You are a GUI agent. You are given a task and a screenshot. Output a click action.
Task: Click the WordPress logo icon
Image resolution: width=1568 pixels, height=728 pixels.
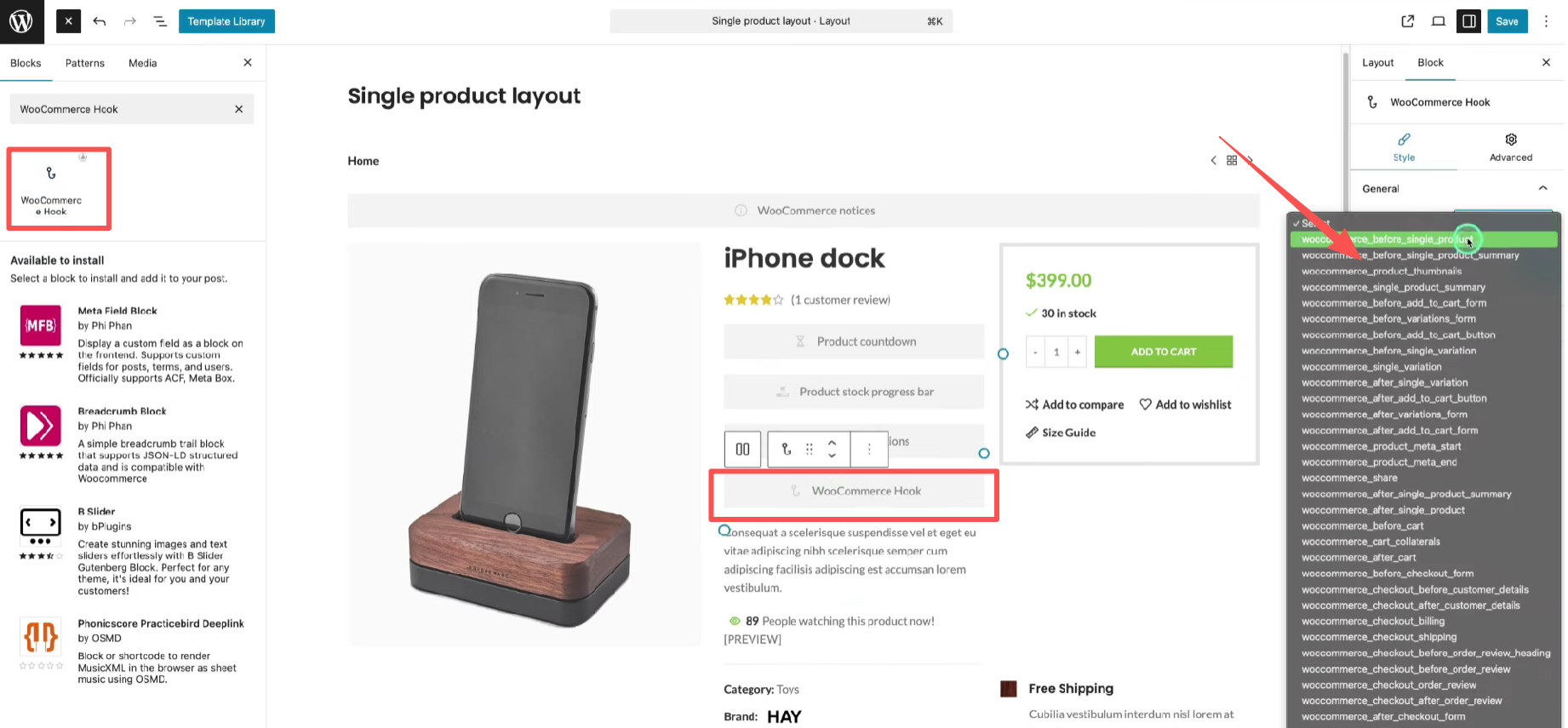(x=21, y=21)
